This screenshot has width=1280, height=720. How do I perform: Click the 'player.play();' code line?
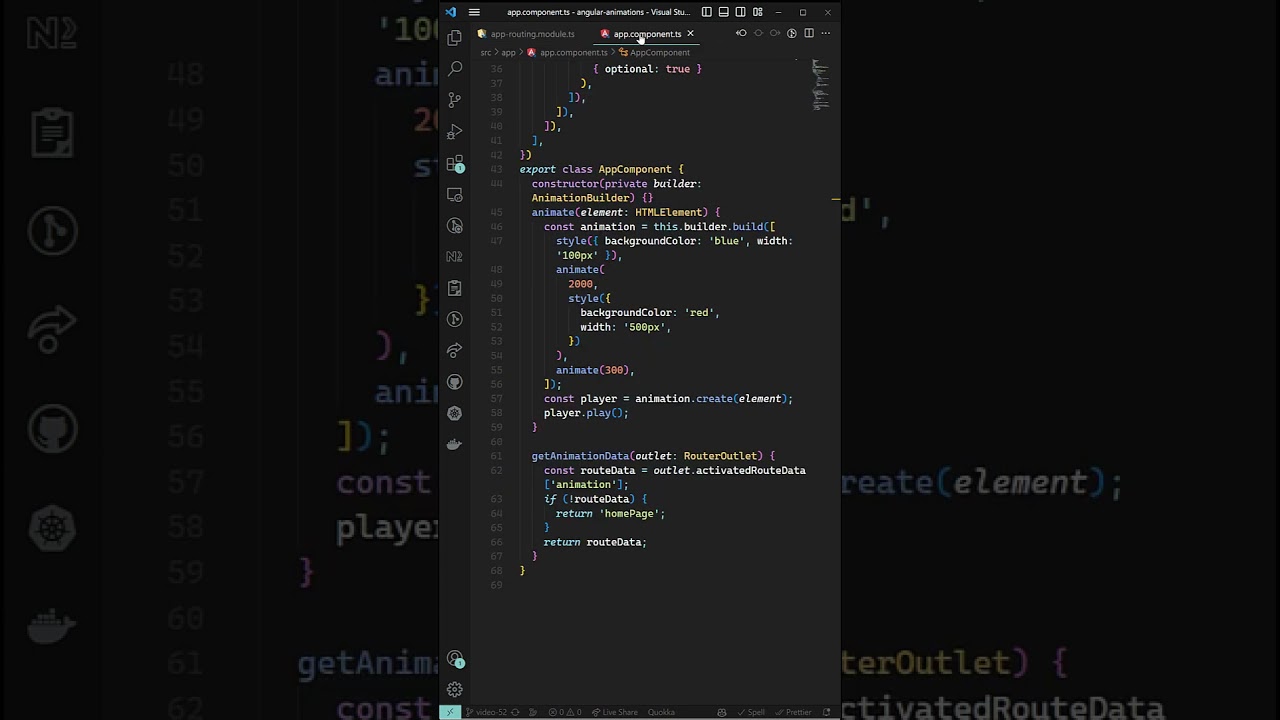pos(586,413)
